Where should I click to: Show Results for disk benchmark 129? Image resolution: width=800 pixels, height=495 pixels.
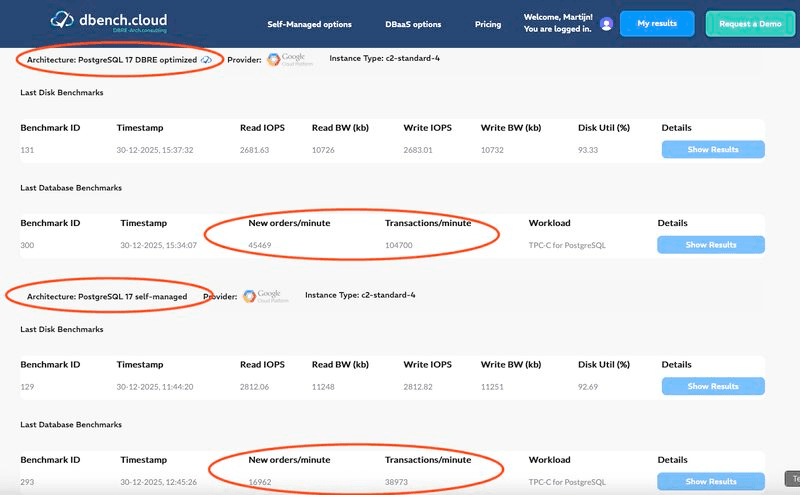[713, 386]
